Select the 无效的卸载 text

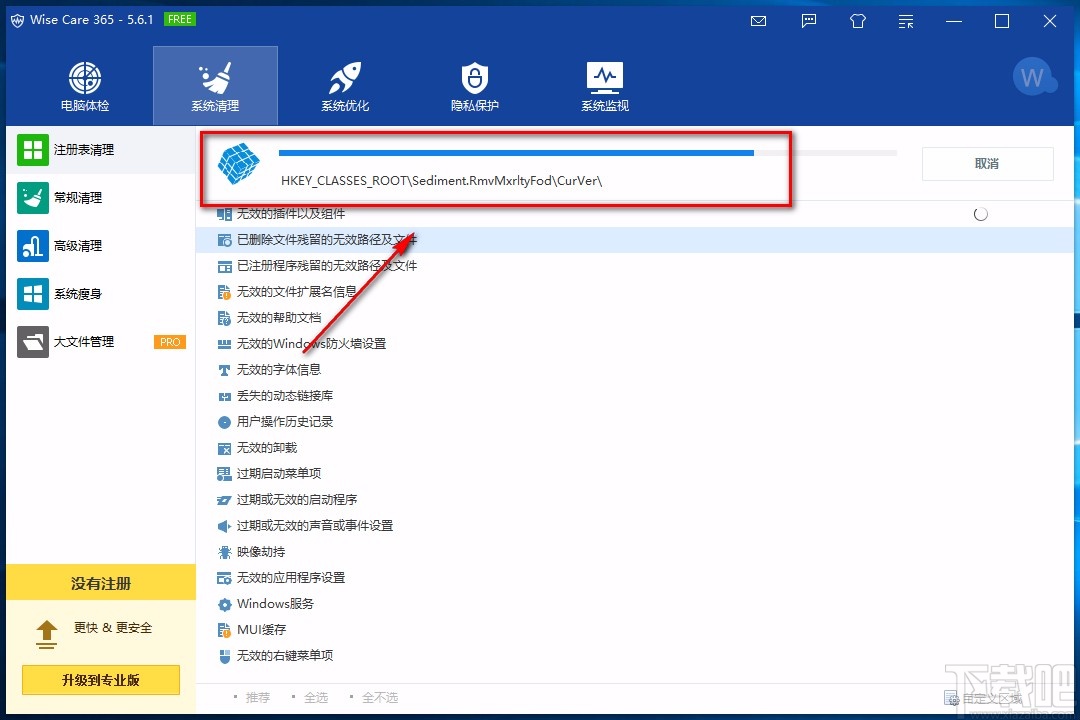pyautogui.click(x=267, y=448)
